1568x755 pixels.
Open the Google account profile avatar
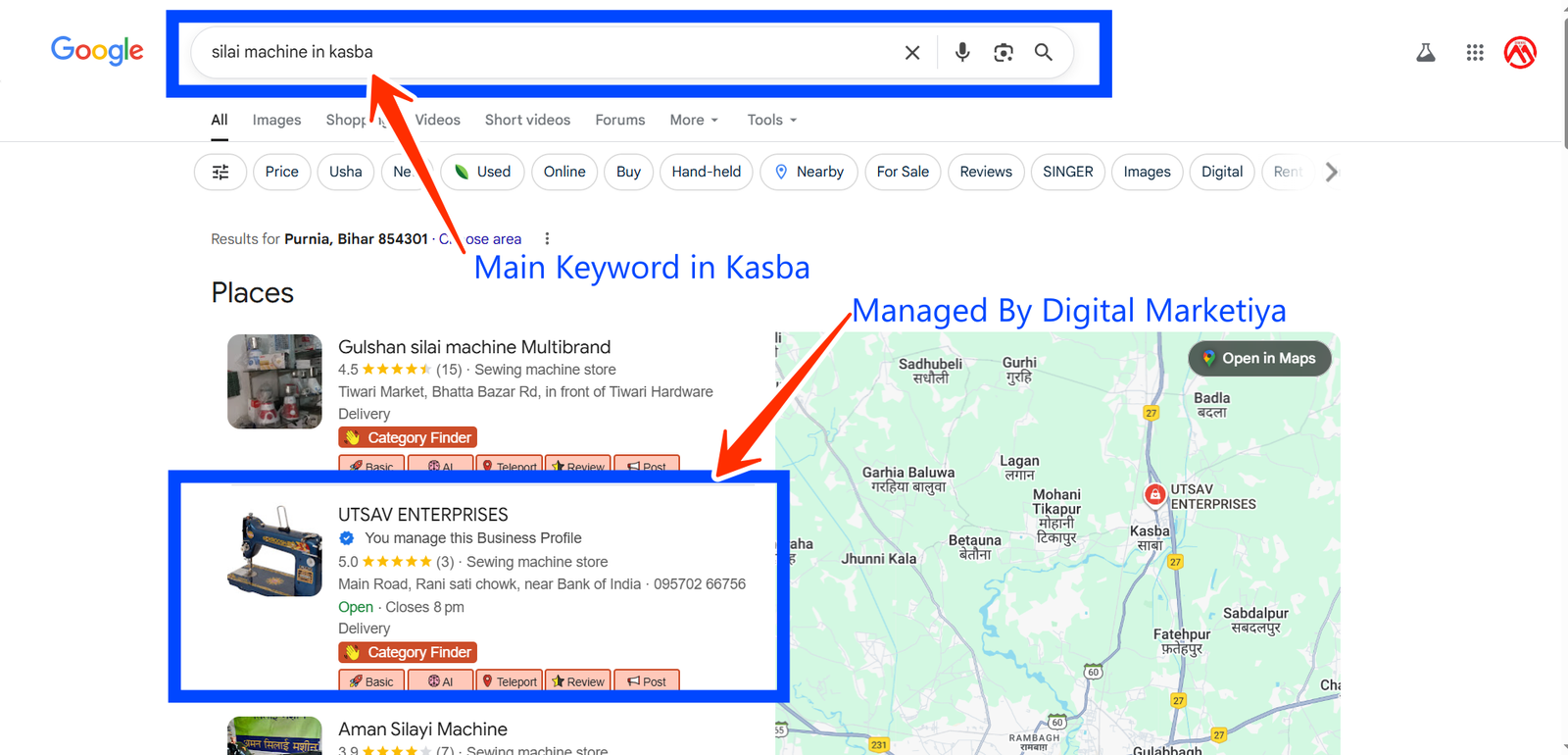click(x=1520, y=53)
